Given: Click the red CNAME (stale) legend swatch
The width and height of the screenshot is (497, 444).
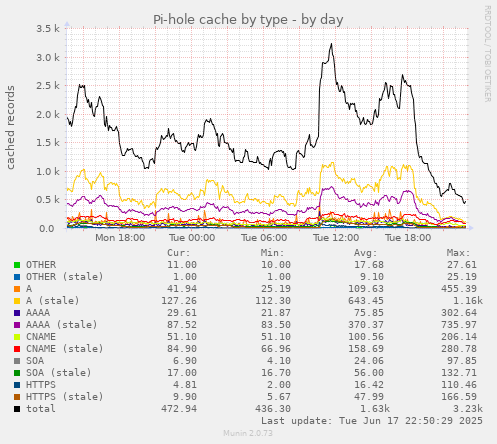Looking at the screenshot, I should 17,349.
